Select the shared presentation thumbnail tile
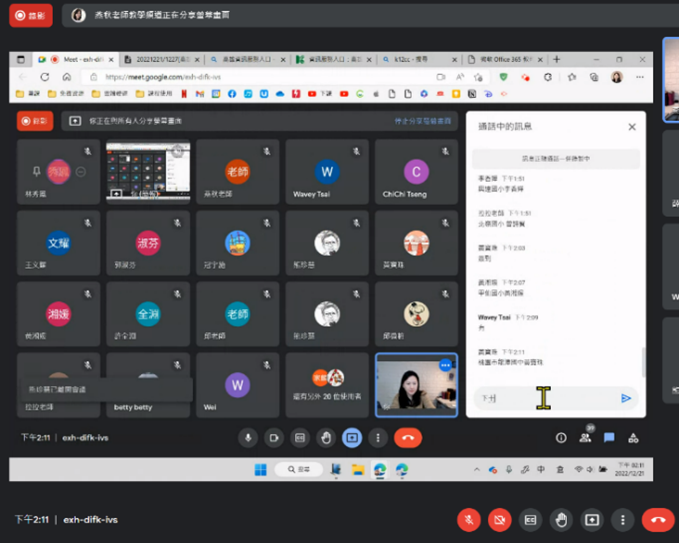This screenshot has height=543, width=679. tap(148, 172)
